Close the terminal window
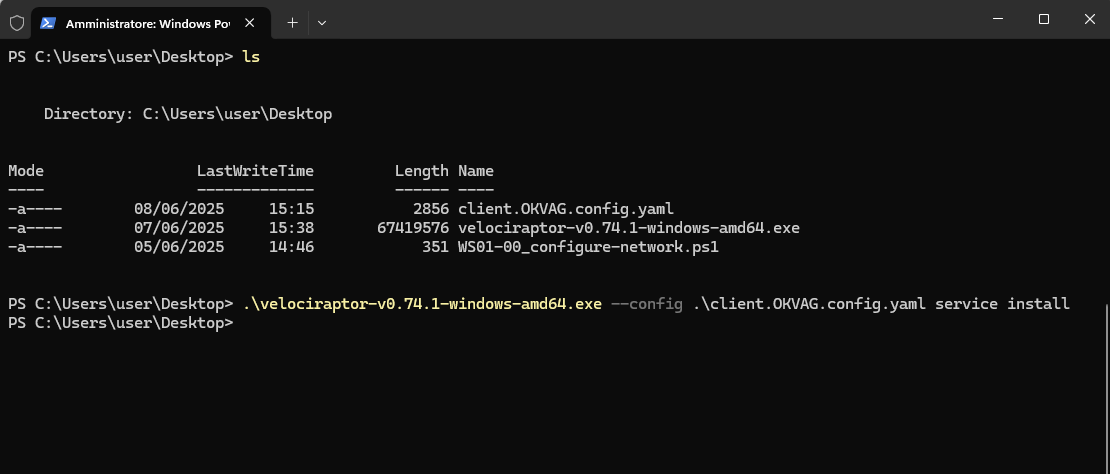 tap(1089, 19)
